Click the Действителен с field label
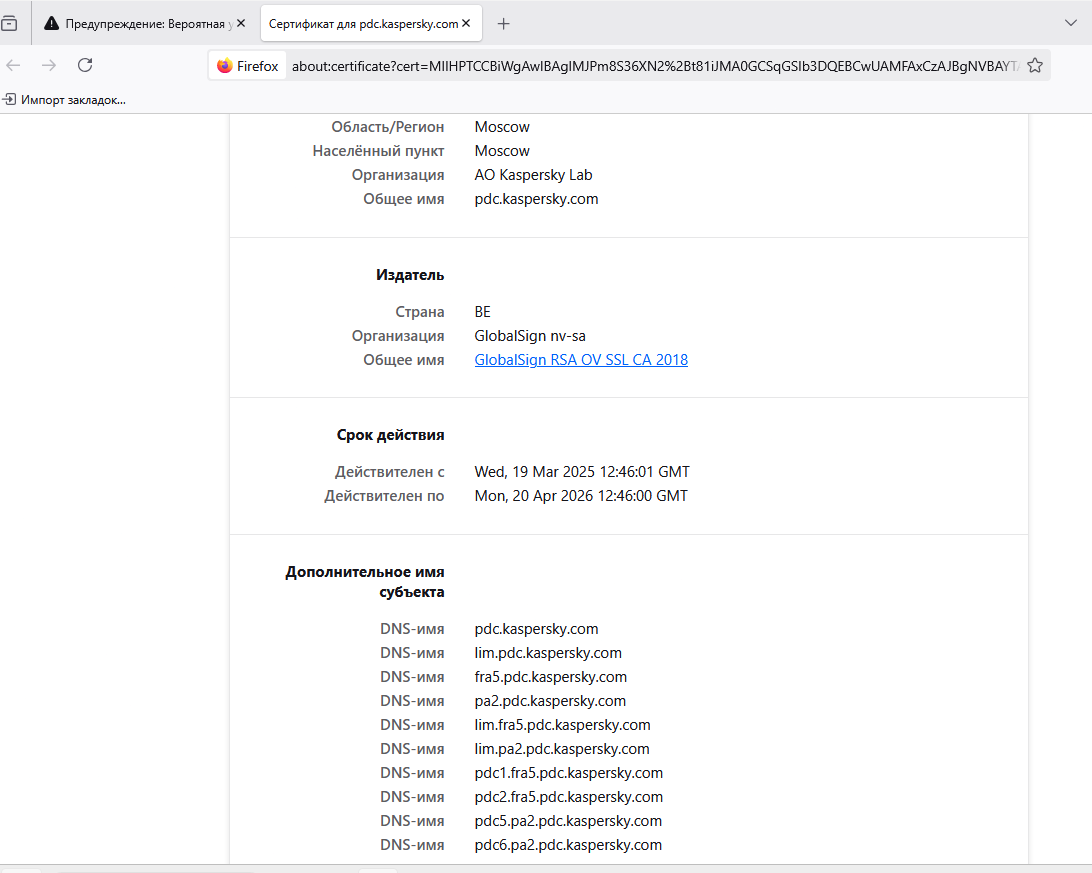 coord(389,472)
